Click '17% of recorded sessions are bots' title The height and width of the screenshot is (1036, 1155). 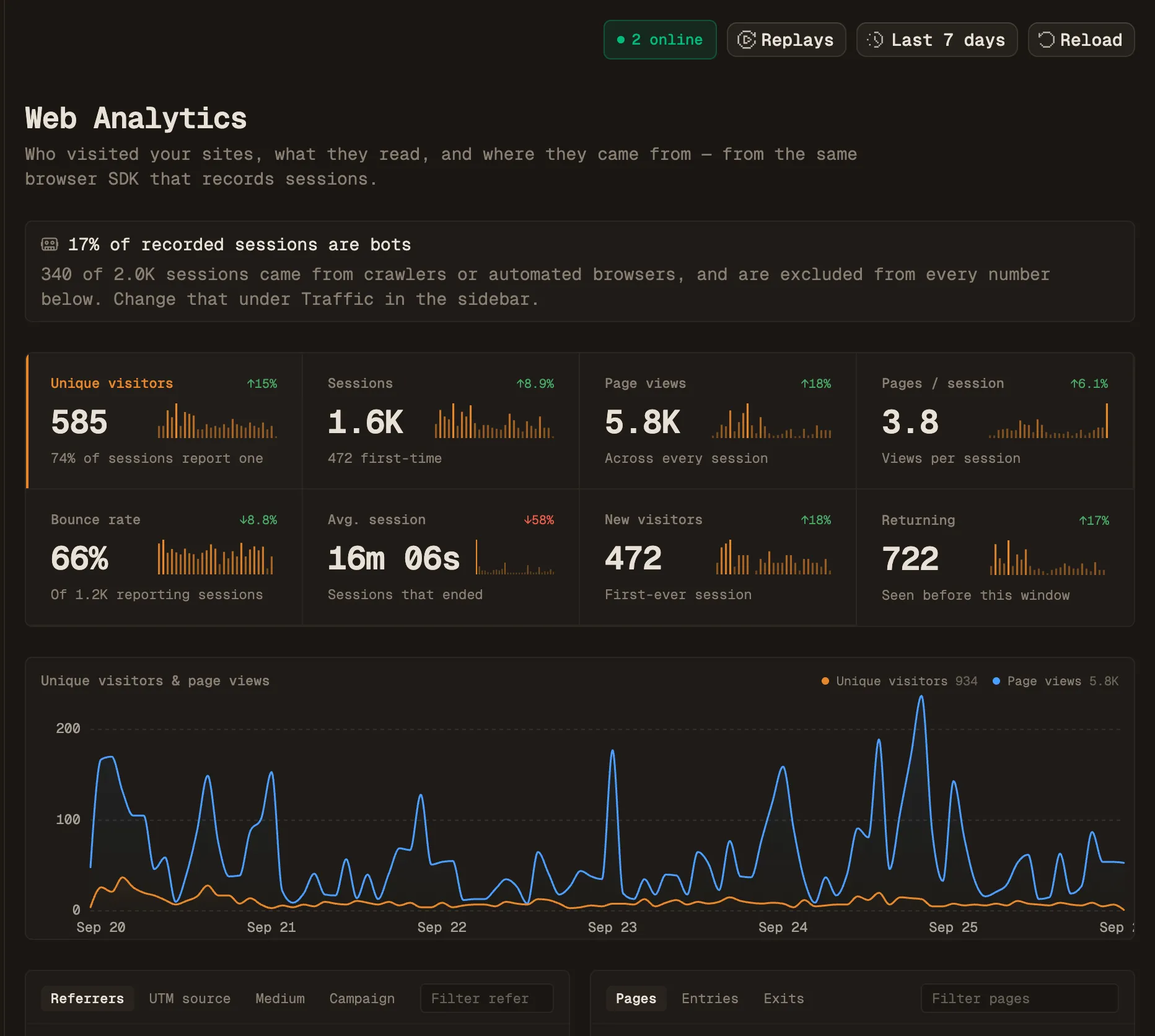tap(239, 245)
